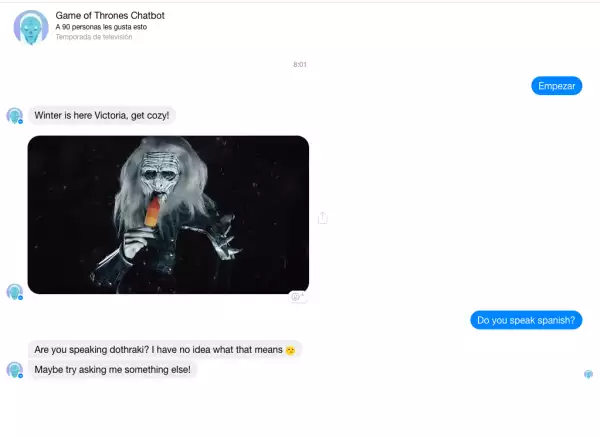Click the small seen-indicator avatar on the right
Screen dimensions: 600x438
click(588, 374)
